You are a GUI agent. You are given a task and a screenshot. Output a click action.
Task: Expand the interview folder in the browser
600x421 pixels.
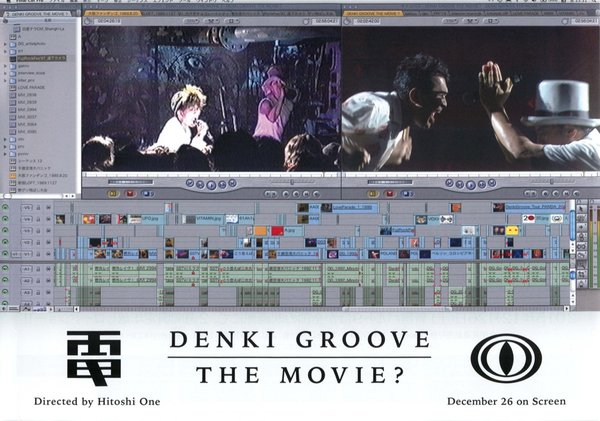[x=5, y=73]
